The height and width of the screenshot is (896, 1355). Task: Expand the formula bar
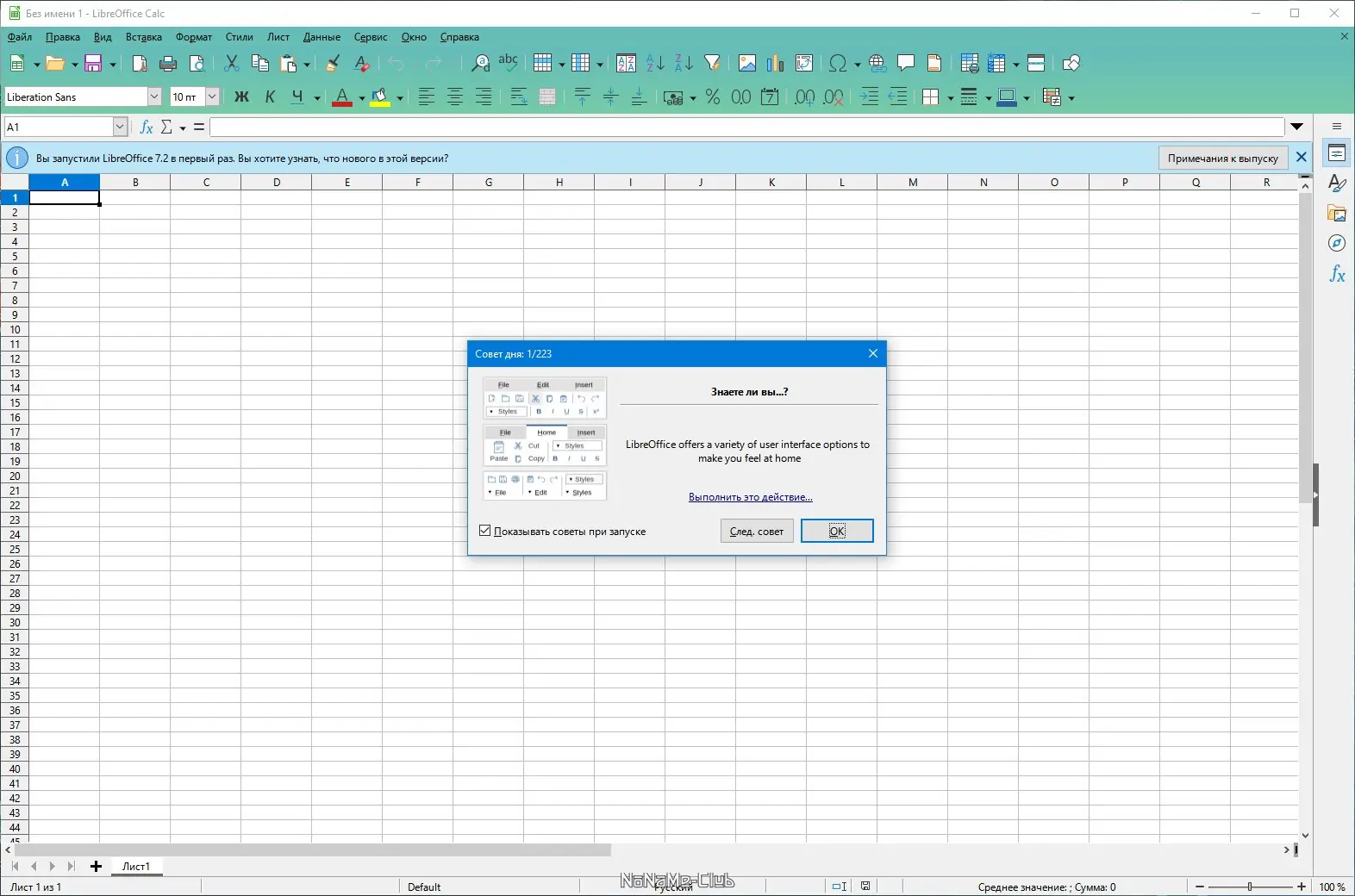(x=1297, y=128)
